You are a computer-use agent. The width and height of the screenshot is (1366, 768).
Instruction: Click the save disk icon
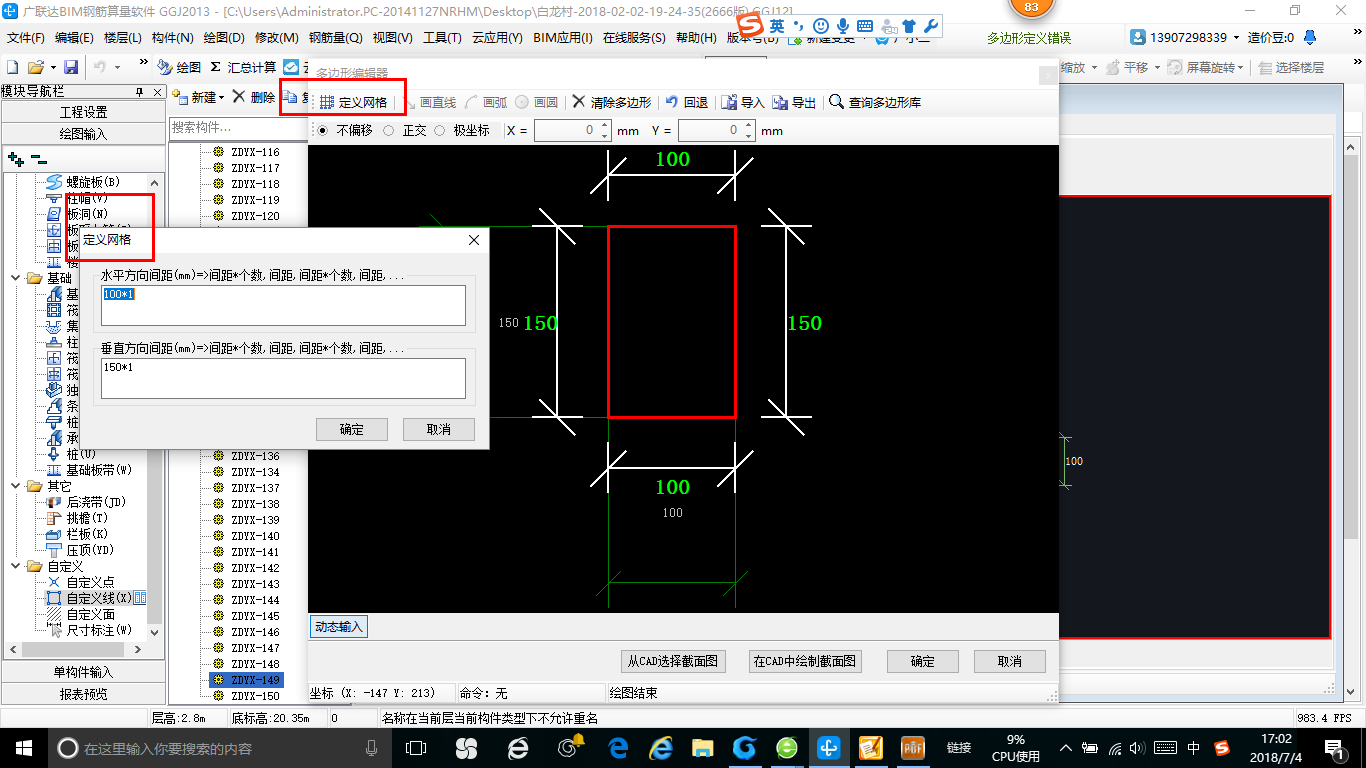pos(71,67)
